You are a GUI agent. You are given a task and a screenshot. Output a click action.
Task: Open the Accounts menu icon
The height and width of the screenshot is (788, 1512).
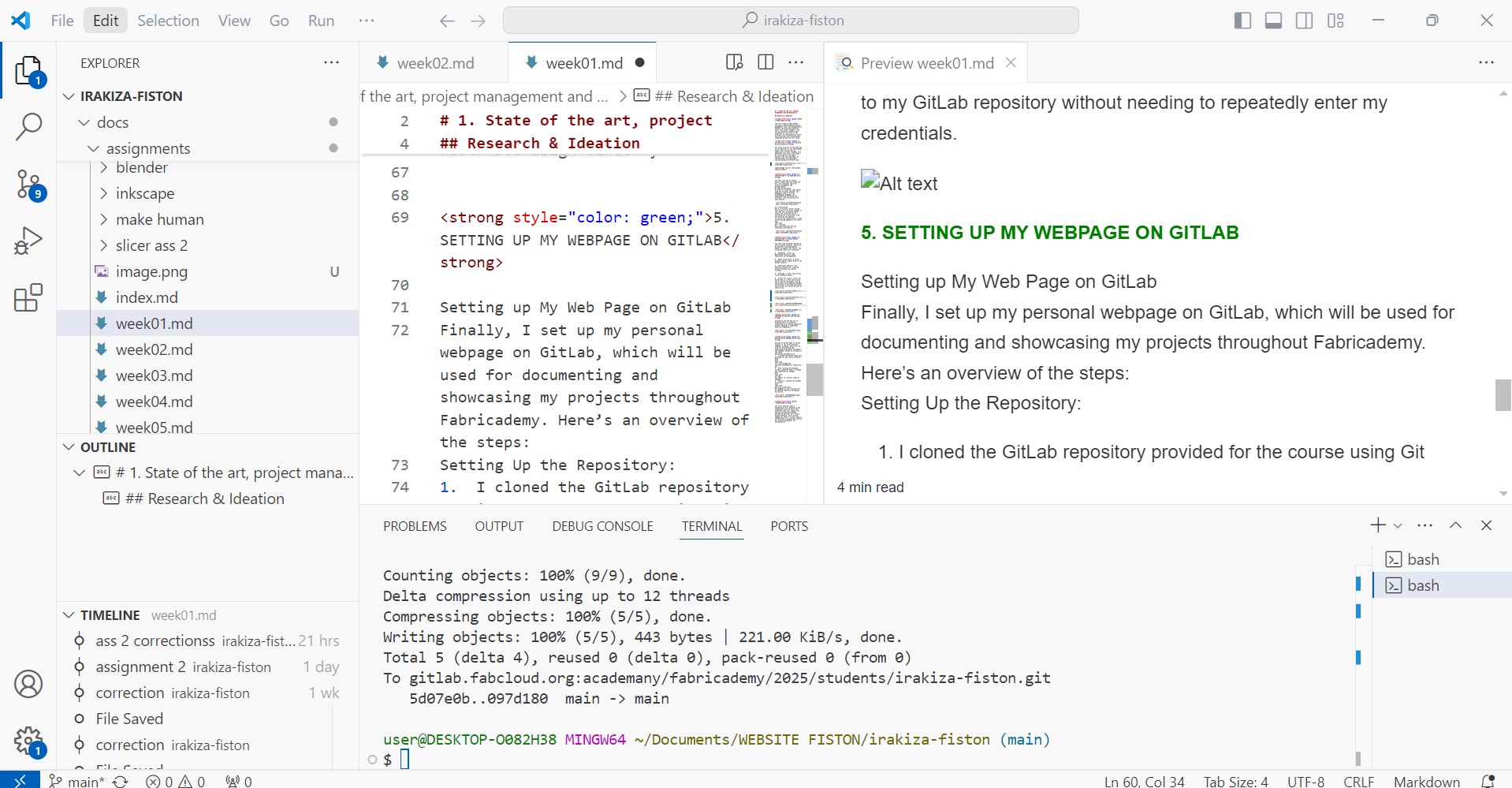coord(28,684)
